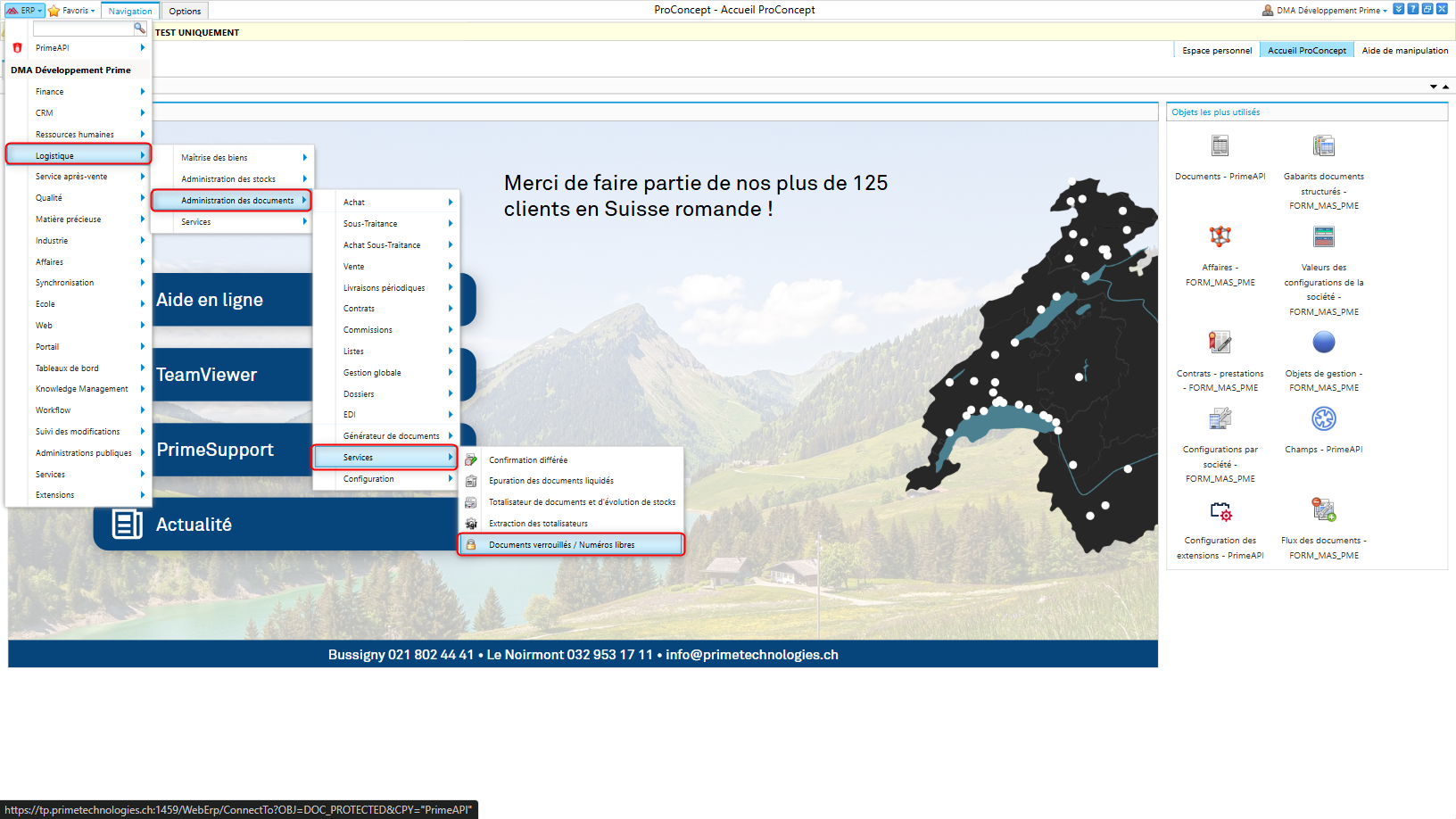
Task: Expand DMA Développement Prime user dropdown
Action: pos(1326,11)
